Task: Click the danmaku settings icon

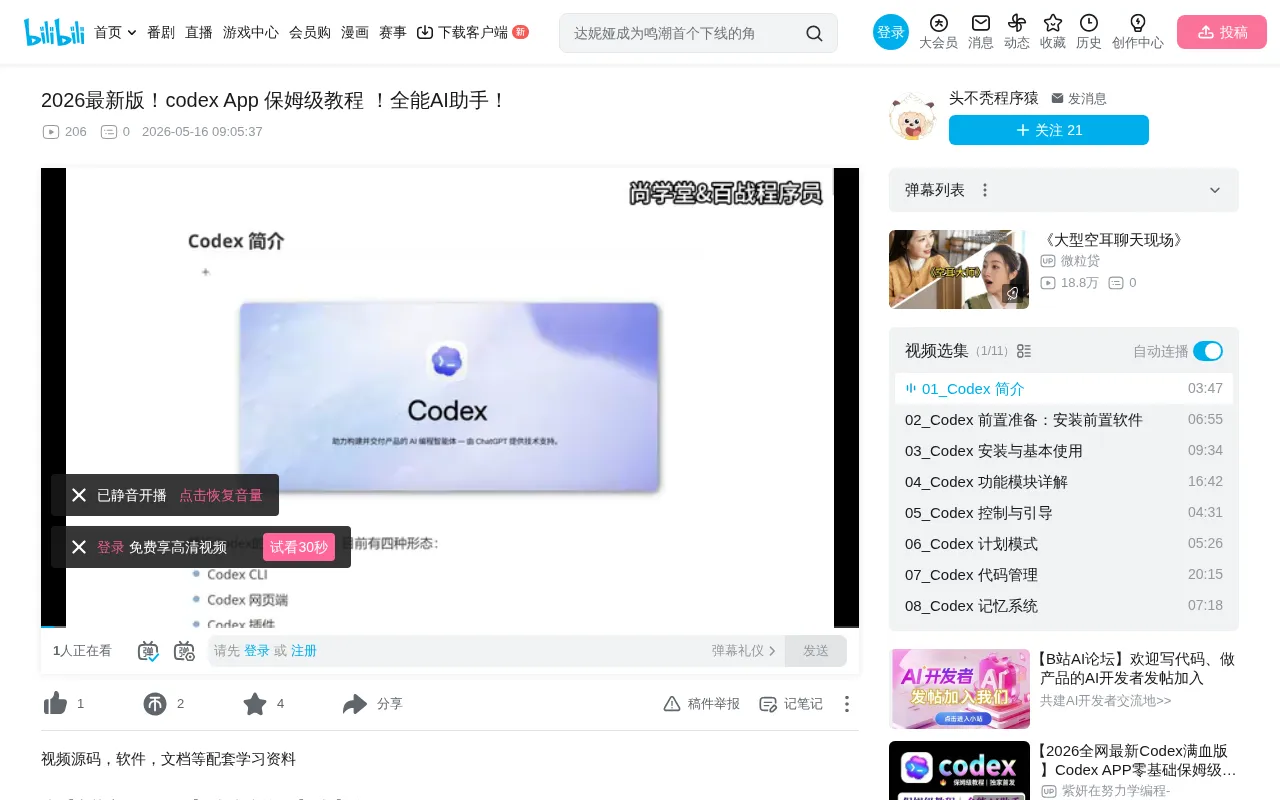Action: coord(184,651)
